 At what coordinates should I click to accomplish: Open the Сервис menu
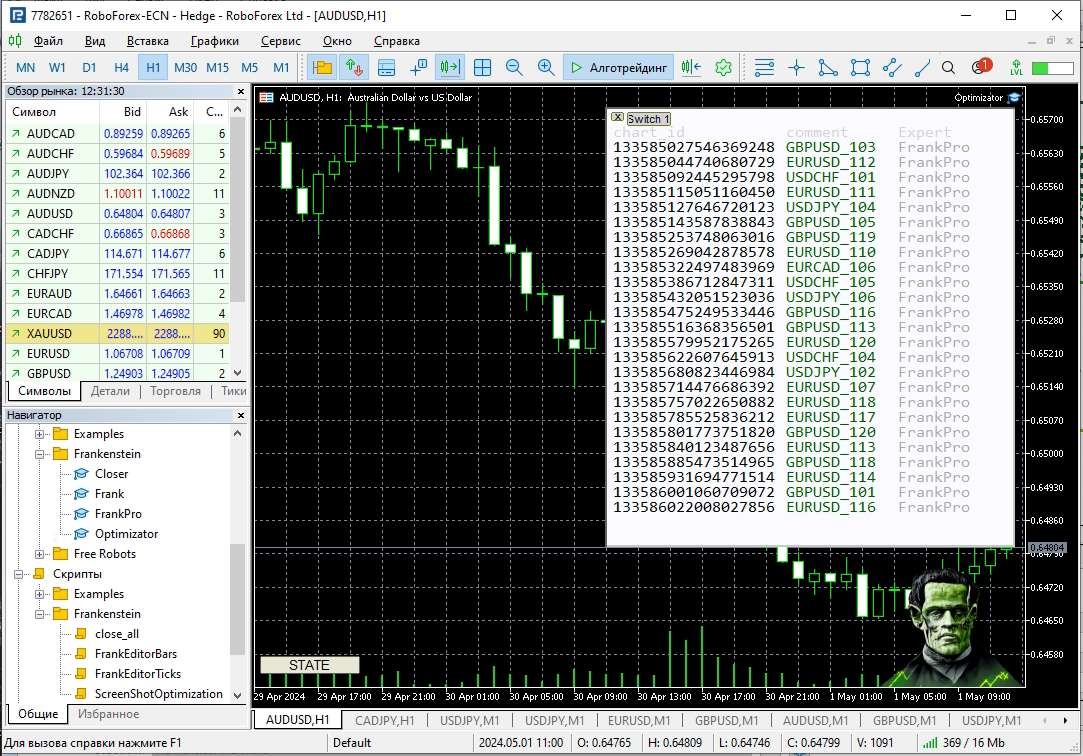280,41
